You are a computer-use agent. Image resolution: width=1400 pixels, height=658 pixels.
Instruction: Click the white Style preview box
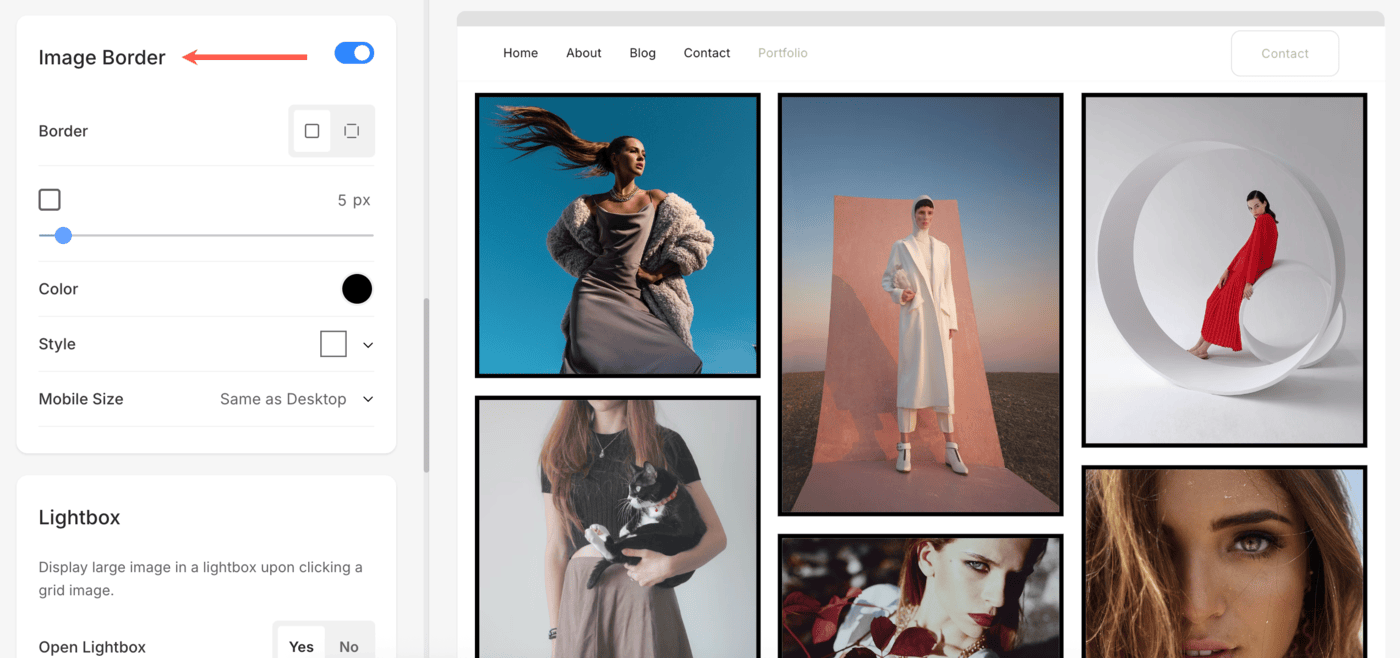coord(333,344)
